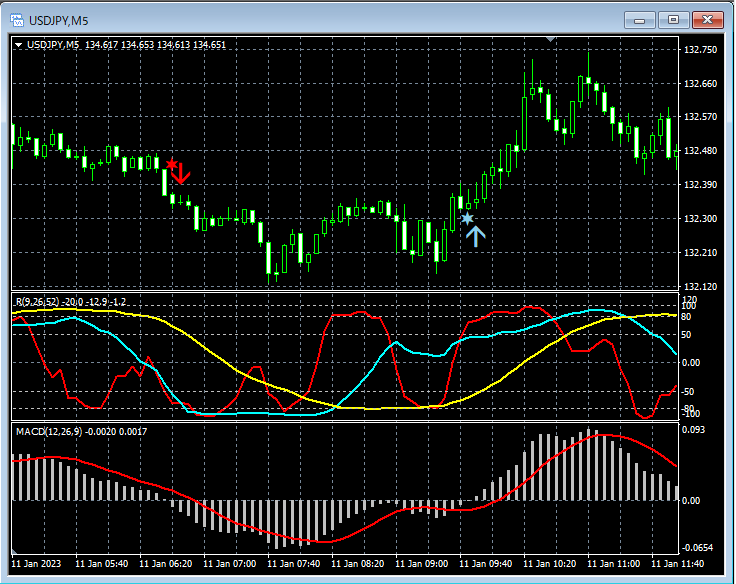
Task: Click the 11 Jan 07:00 time label
Action: point(230,563)
